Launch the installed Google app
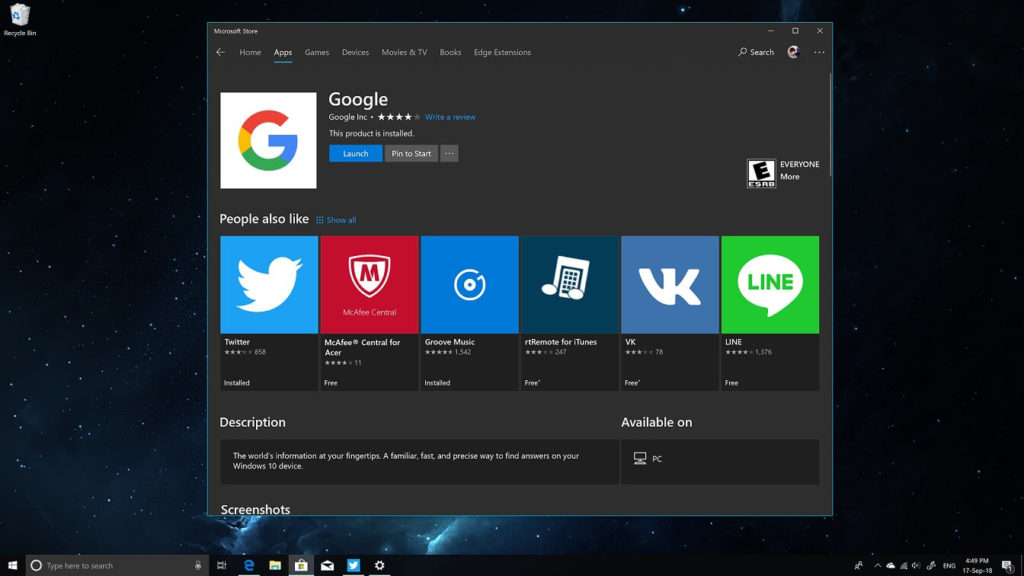This screenshot has height=576, width=1024. point(355,153)
